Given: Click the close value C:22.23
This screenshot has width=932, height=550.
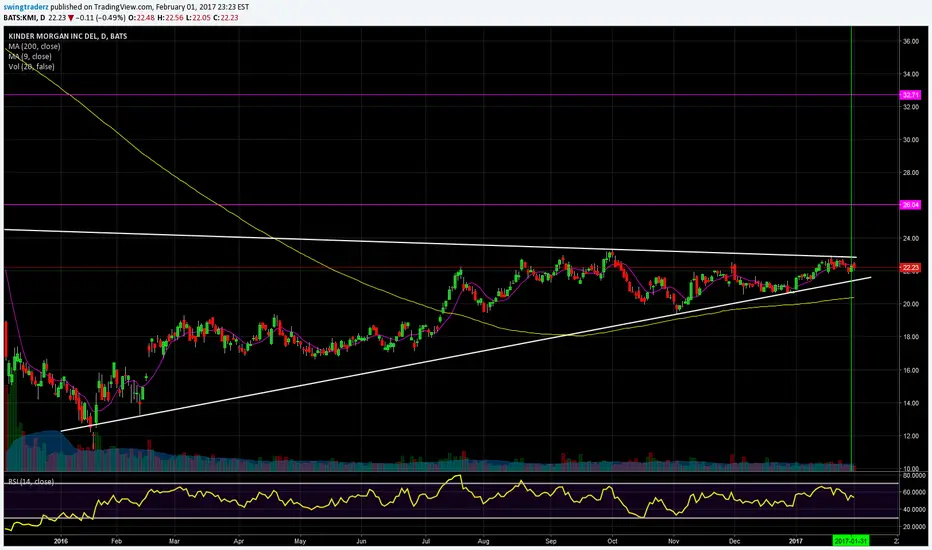Looking at the screenshot, I should (x=226, y=18).
